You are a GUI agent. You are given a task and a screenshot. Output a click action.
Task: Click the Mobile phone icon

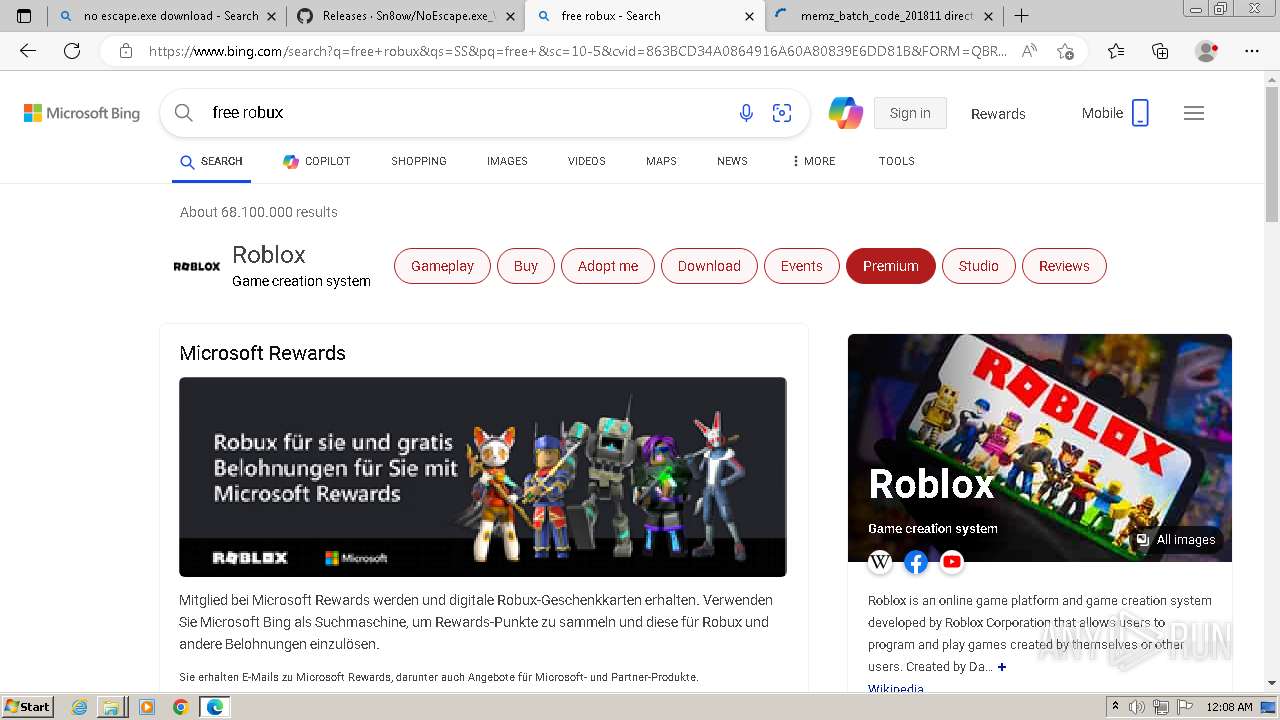click(1140, 113)
